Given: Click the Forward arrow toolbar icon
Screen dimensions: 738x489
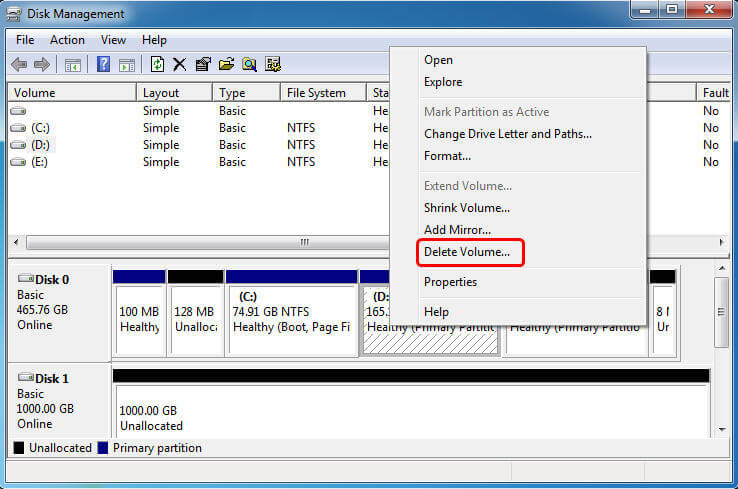Looking at the screenshot, I should point(41,65).
